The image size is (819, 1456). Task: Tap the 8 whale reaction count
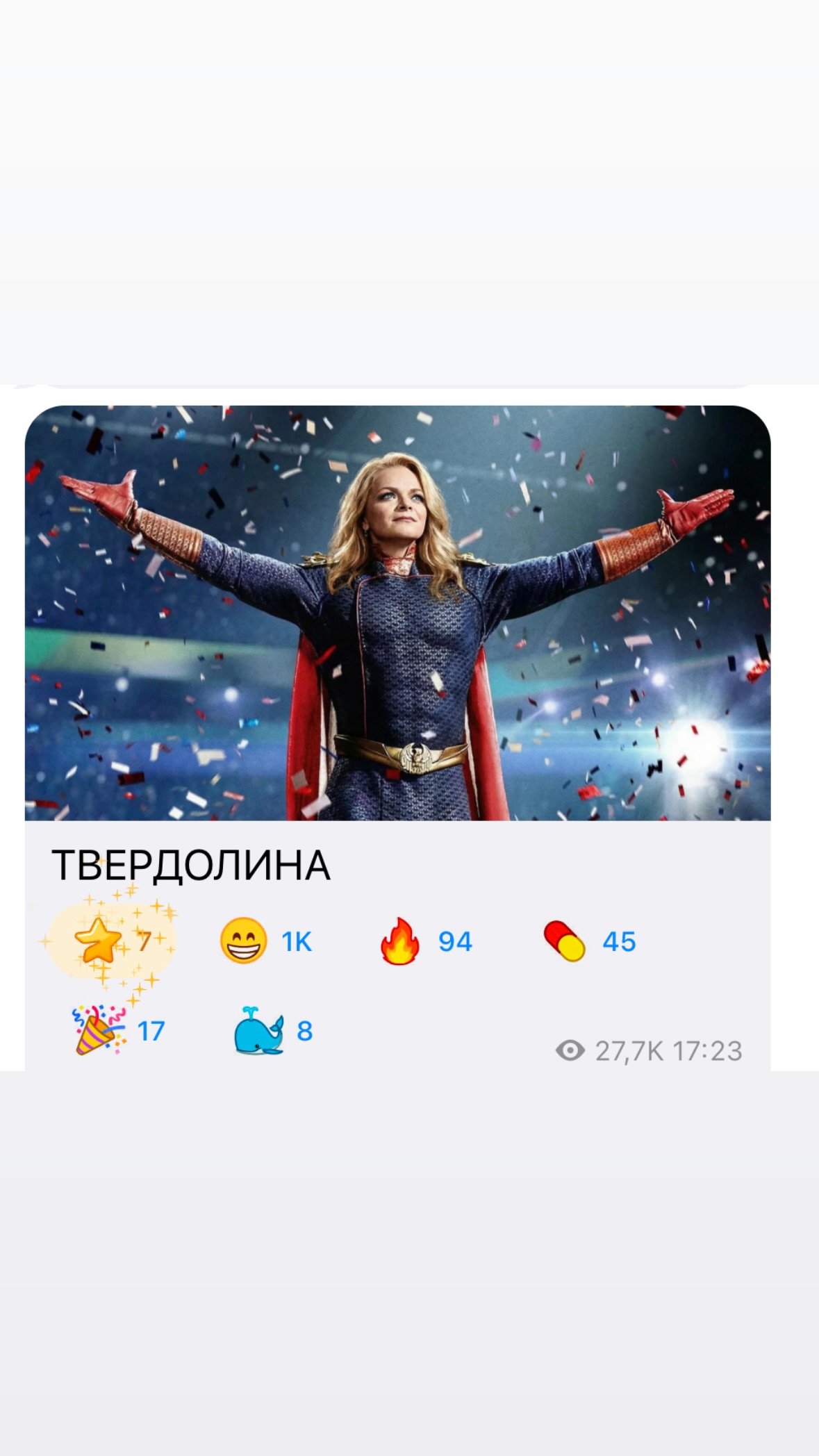pos(304,1031)
